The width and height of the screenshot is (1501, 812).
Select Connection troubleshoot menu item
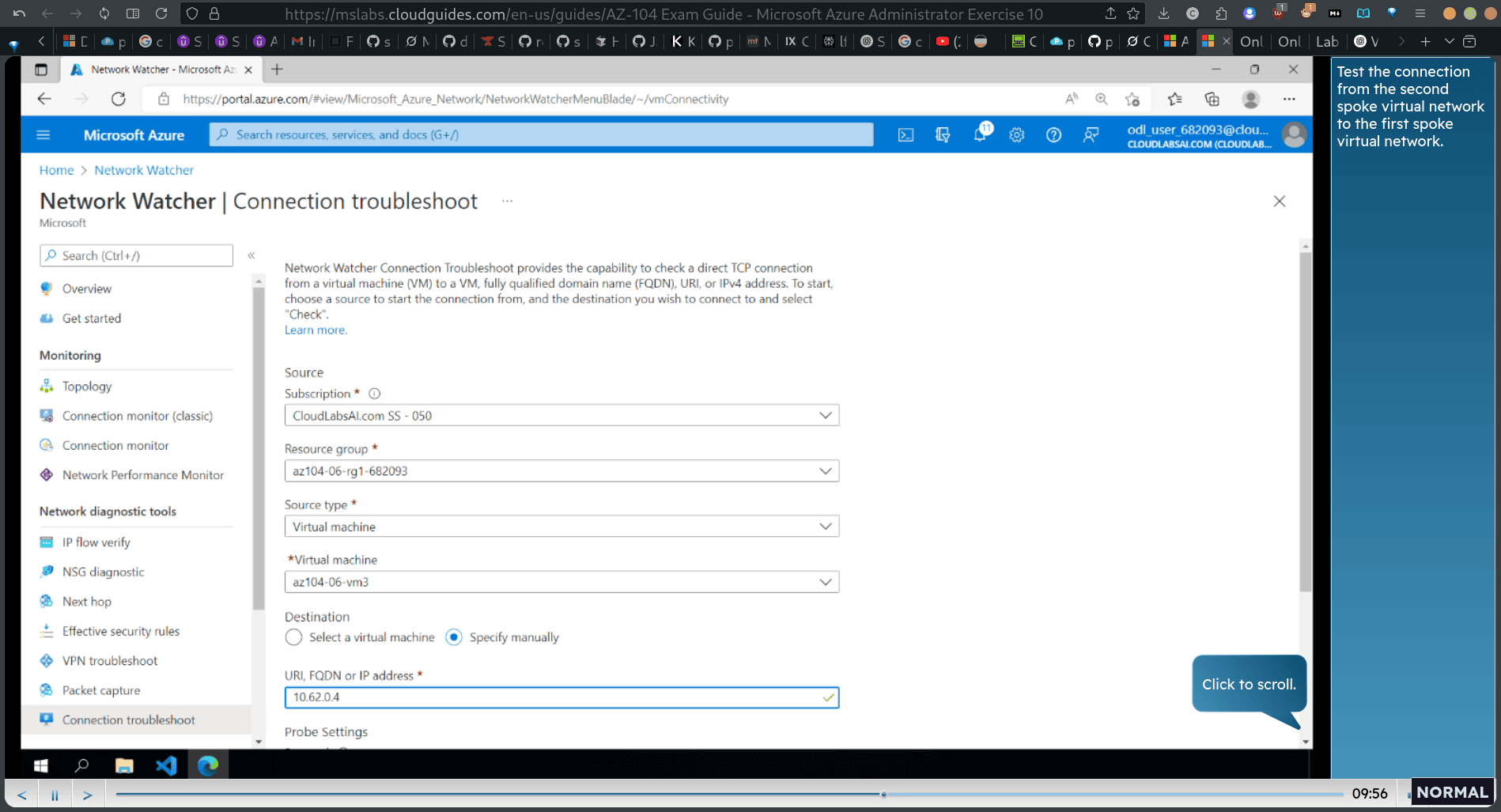129,720
